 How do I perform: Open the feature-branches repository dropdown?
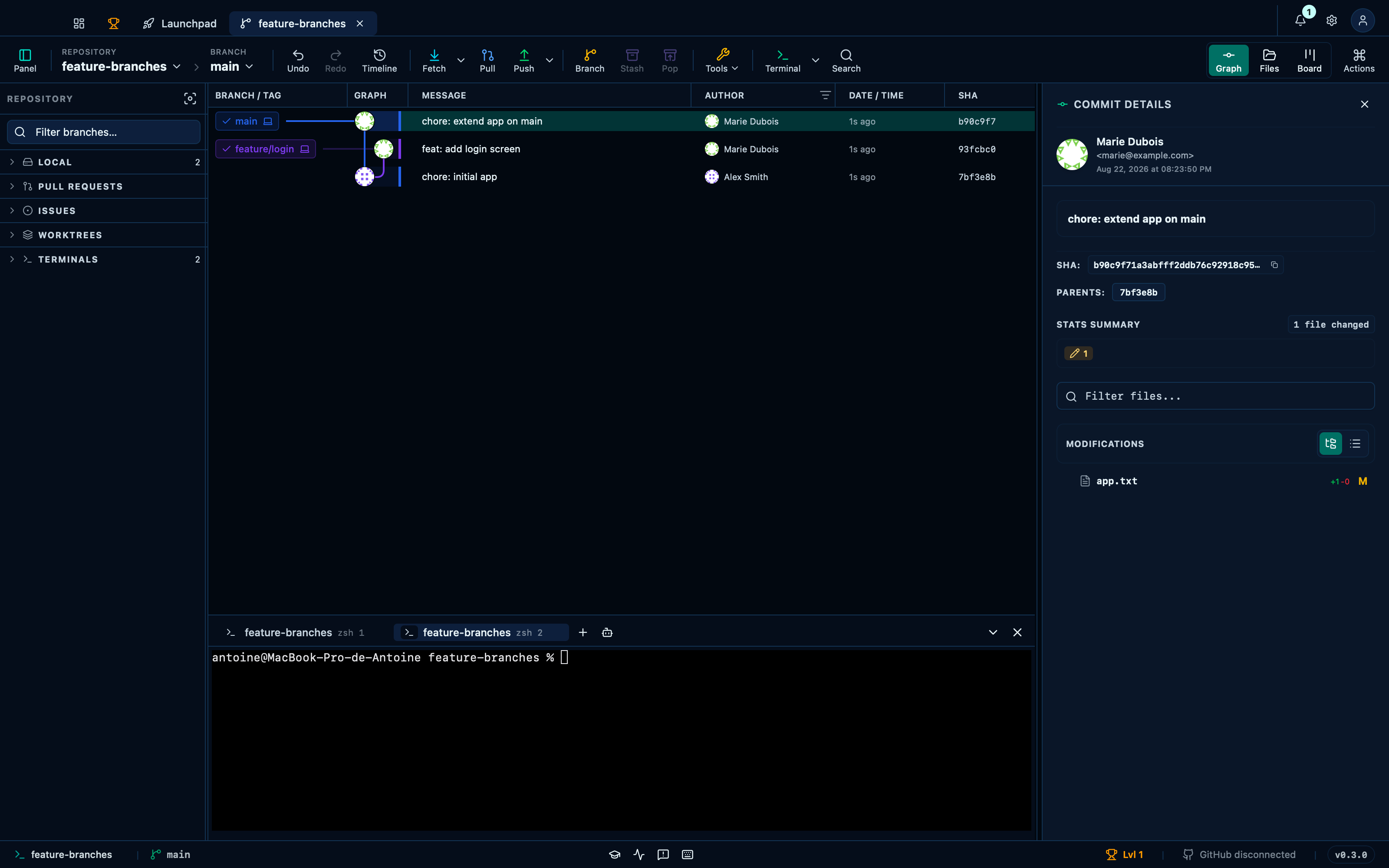click(x=121, y=66)
